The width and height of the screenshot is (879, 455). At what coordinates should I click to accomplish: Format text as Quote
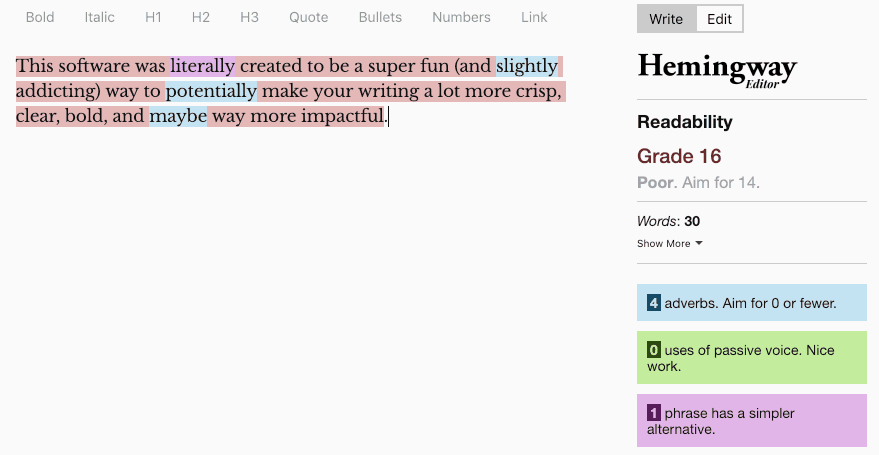point(308,17)
